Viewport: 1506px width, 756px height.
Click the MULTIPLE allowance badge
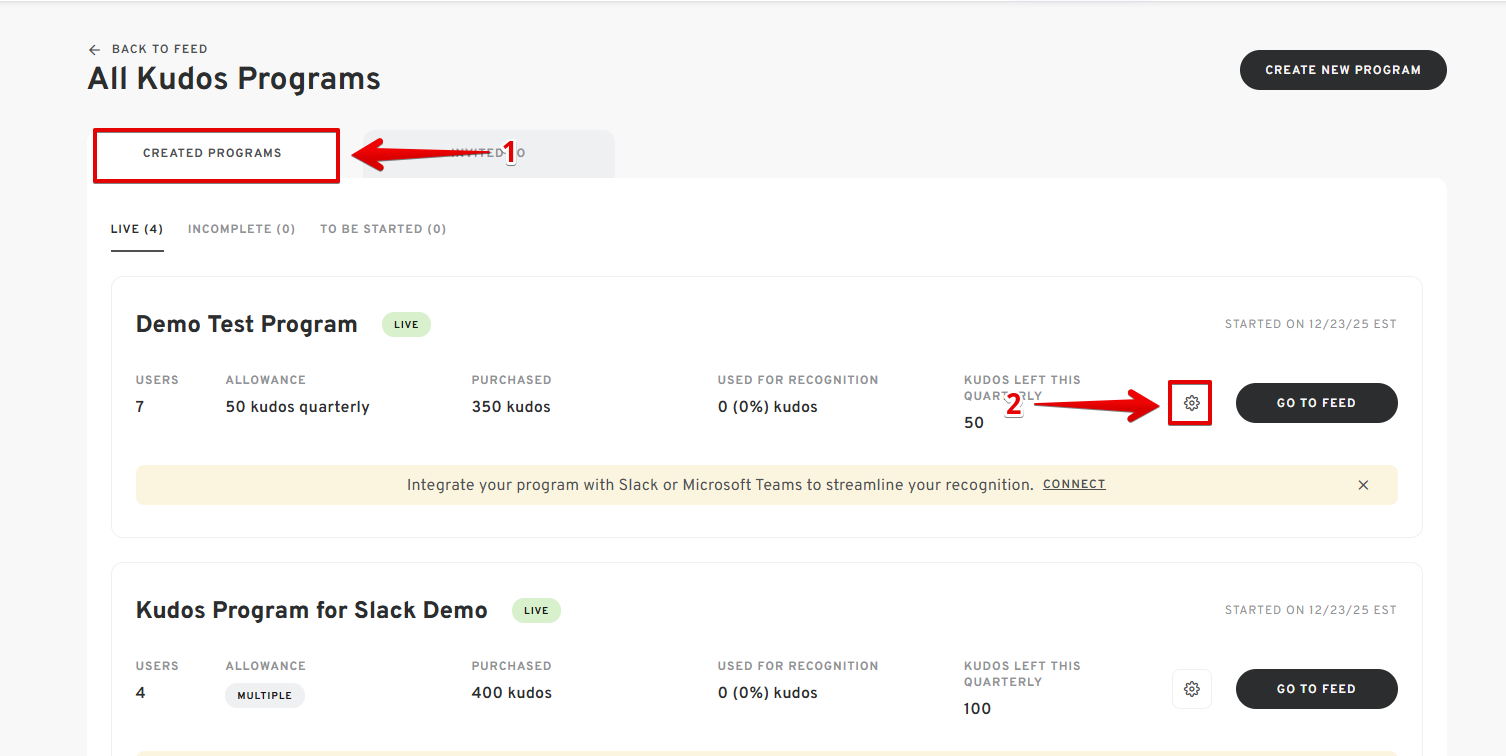[x=264, y=696]
